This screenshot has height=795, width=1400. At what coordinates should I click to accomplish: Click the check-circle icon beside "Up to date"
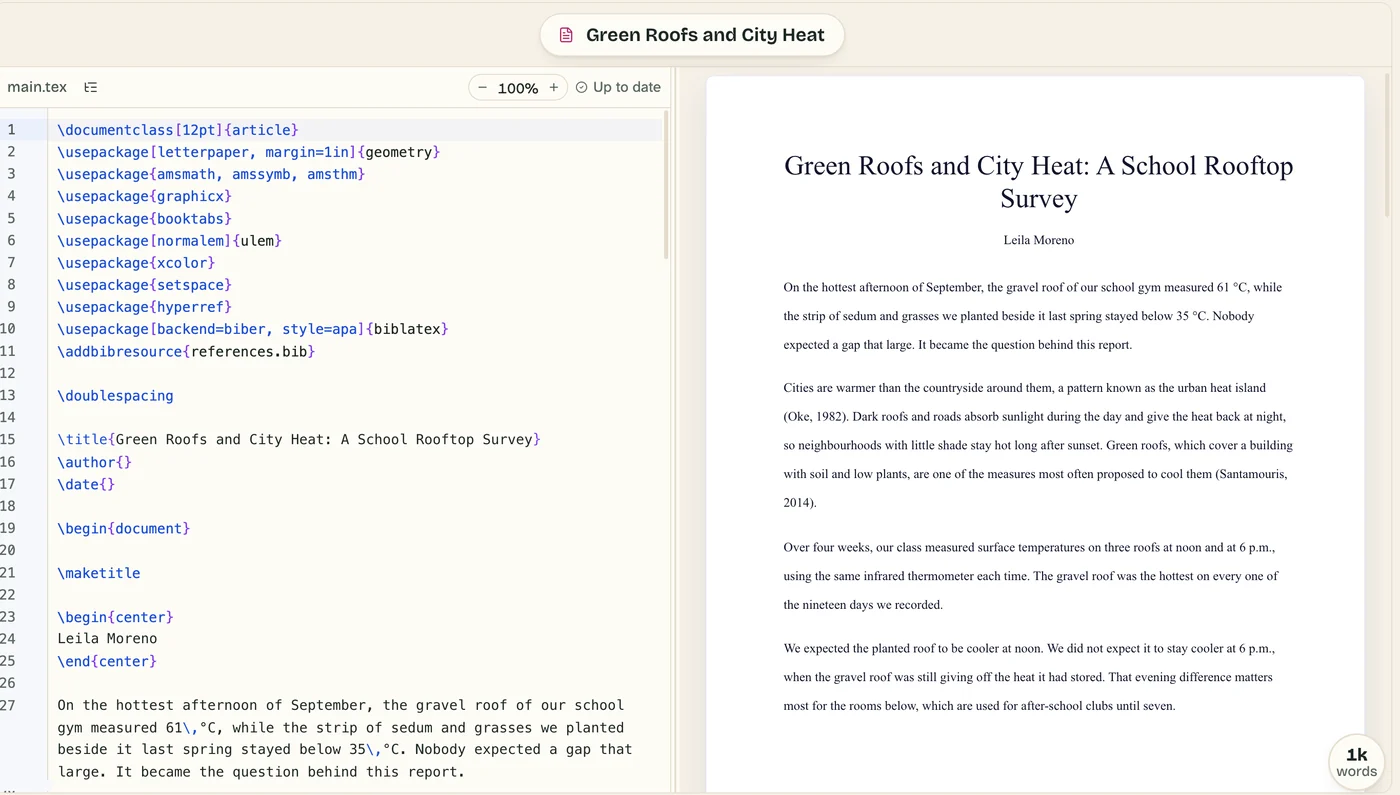pyautogui.click(x=582, y=87)
